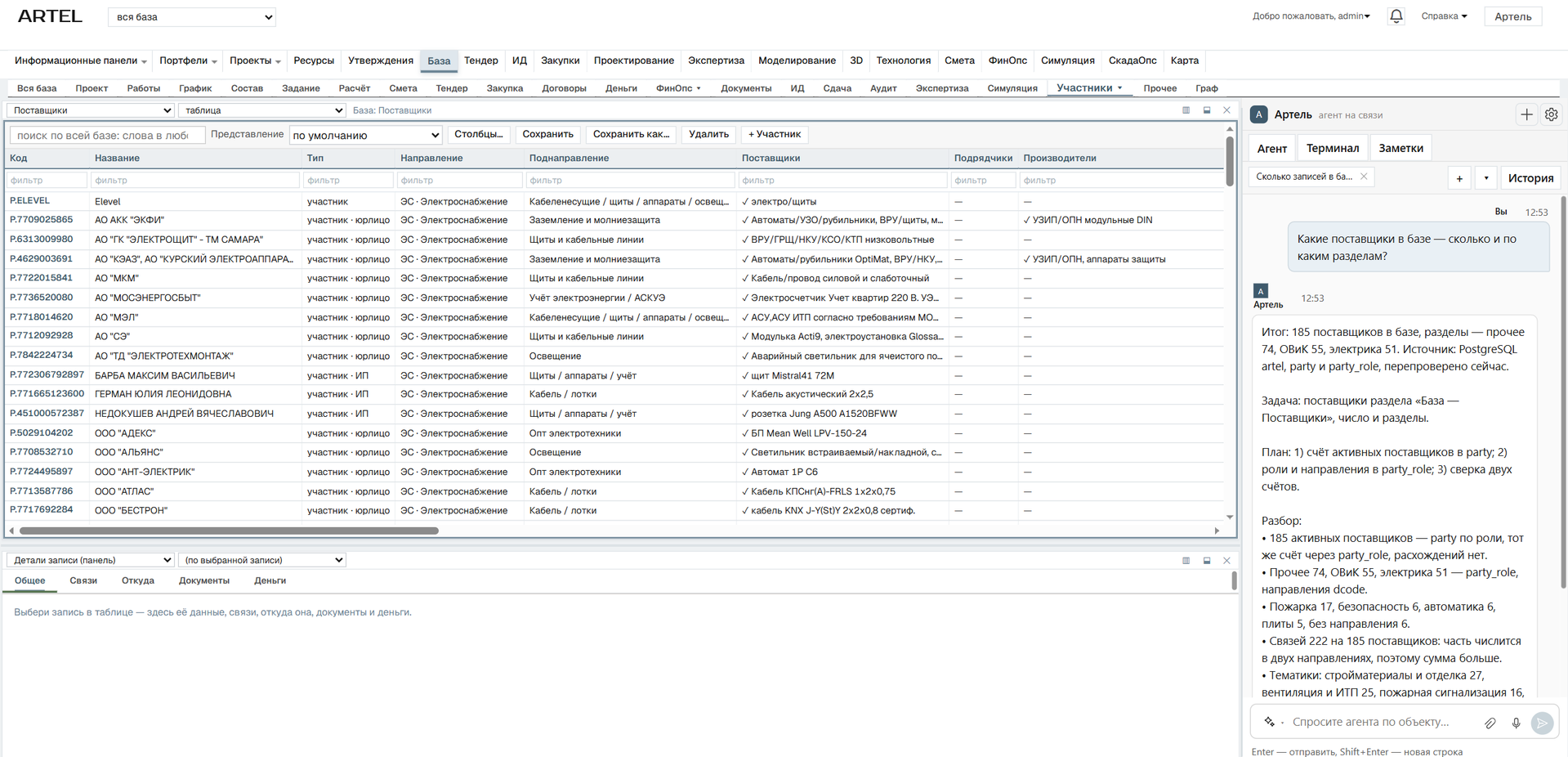
Task: Click the Название column filter field
Action: (195, 180)
